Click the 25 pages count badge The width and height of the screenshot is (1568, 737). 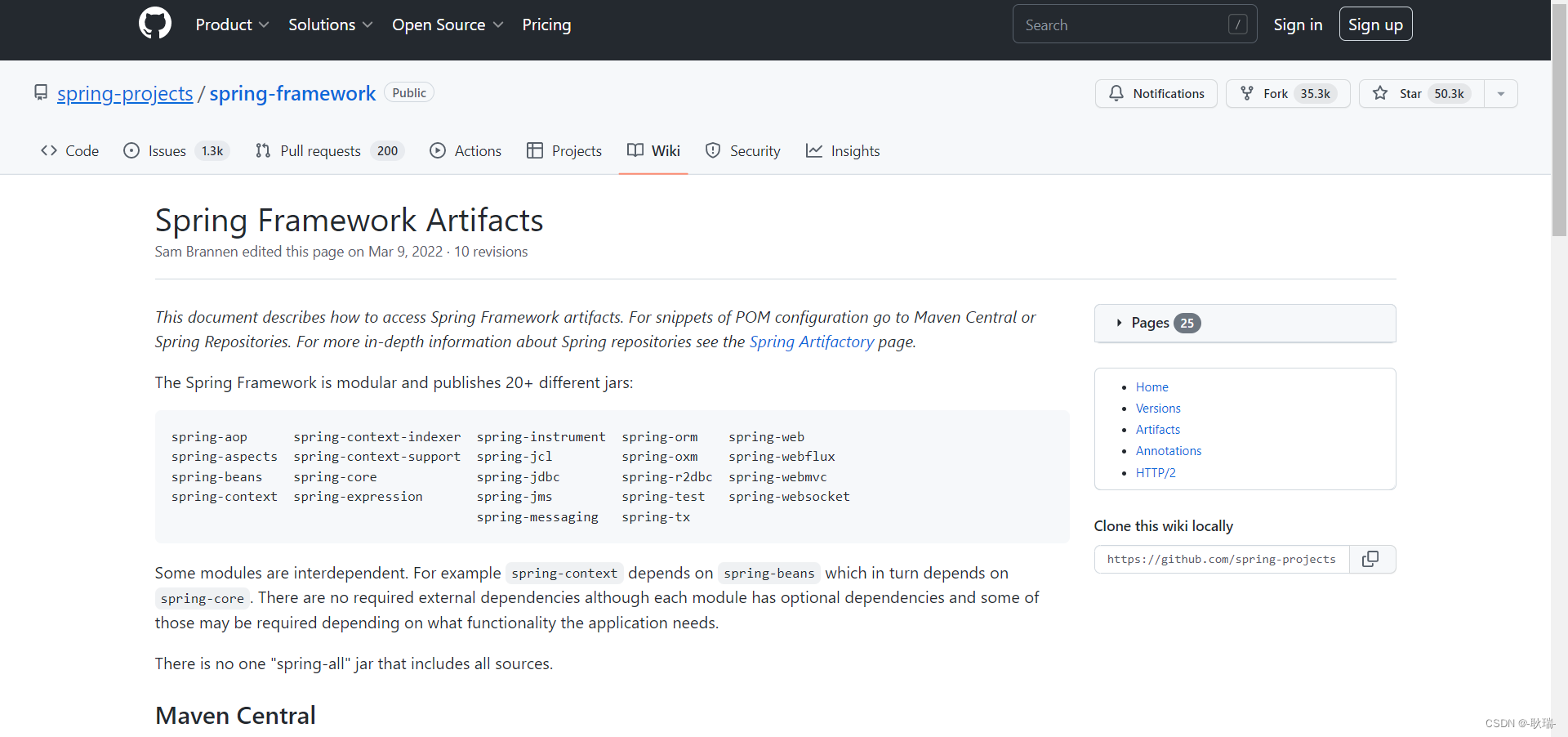[1187, 323]
